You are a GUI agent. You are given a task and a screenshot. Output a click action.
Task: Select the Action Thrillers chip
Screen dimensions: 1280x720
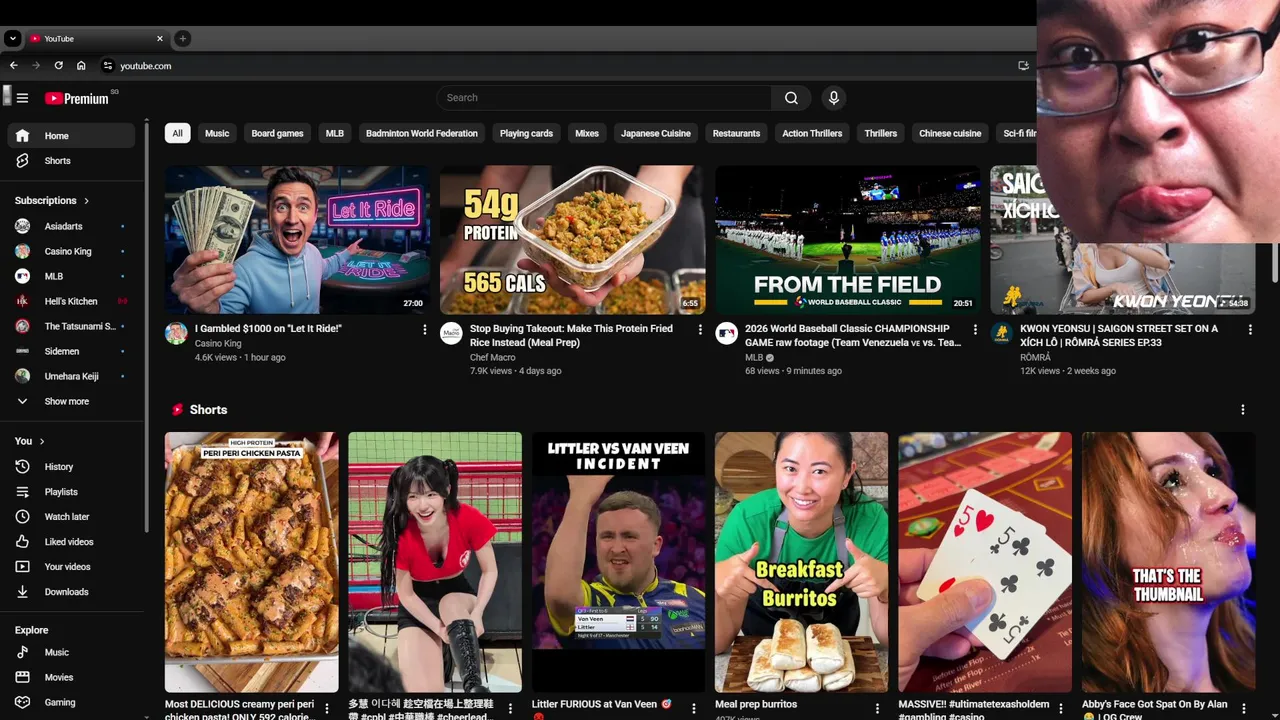[812, 133]
